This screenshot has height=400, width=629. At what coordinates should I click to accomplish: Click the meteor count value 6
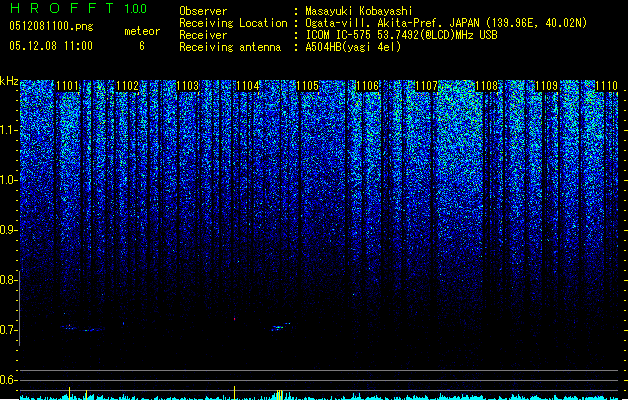click(142, 46)
